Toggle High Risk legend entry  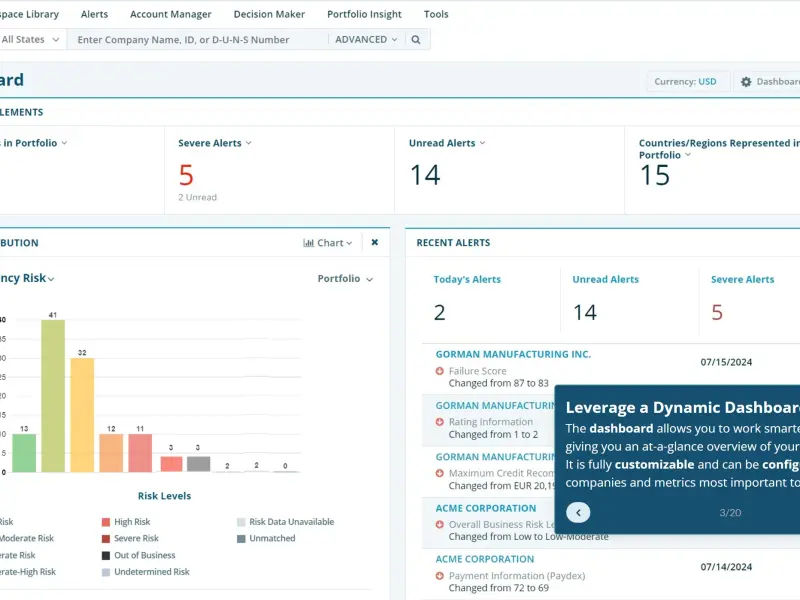click(126, 521)
